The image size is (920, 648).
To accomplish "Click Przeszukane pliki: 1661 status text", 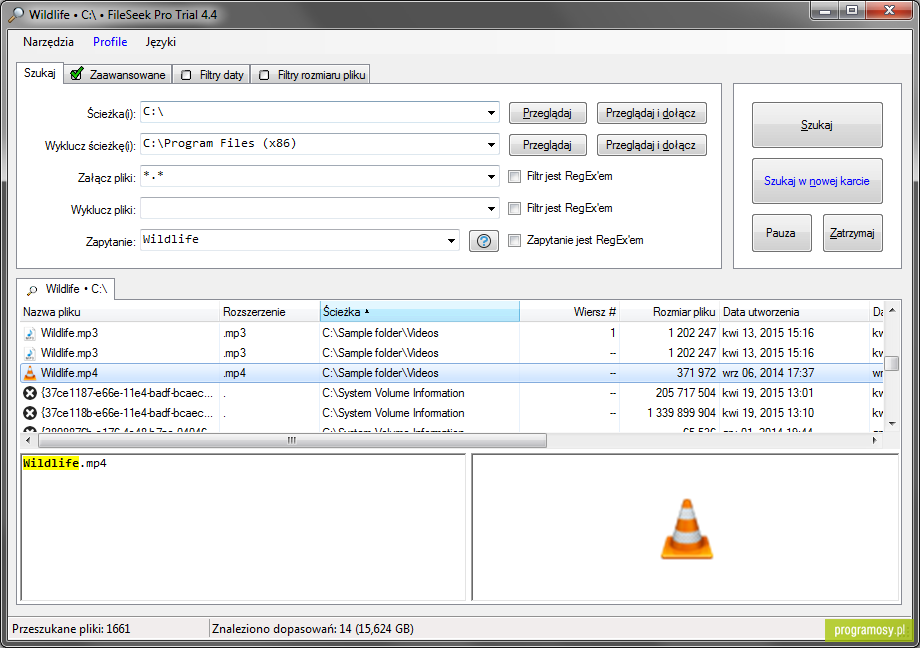I will tap(71, 629).
